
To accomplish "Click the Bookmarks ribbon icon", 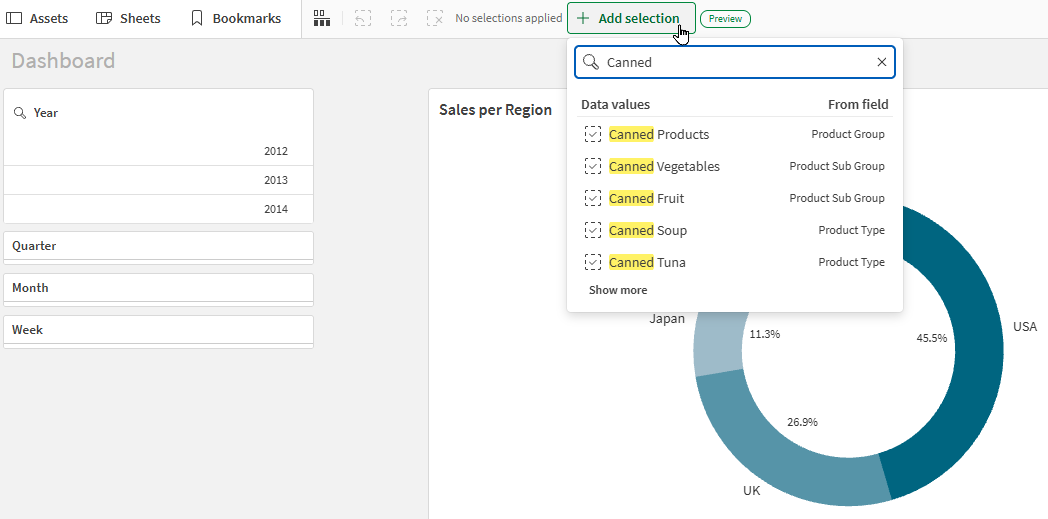I will 196,18.
